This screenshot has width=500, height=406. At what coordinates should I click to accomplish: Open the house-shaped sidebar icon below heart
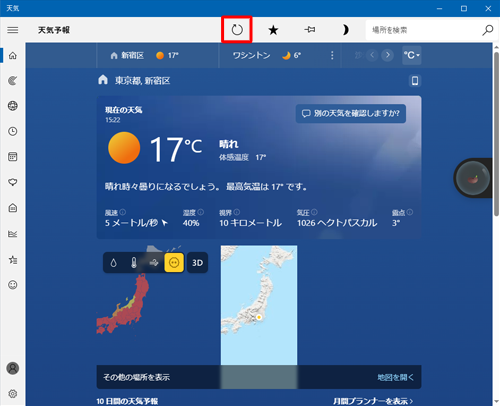(x=13, y=208)
